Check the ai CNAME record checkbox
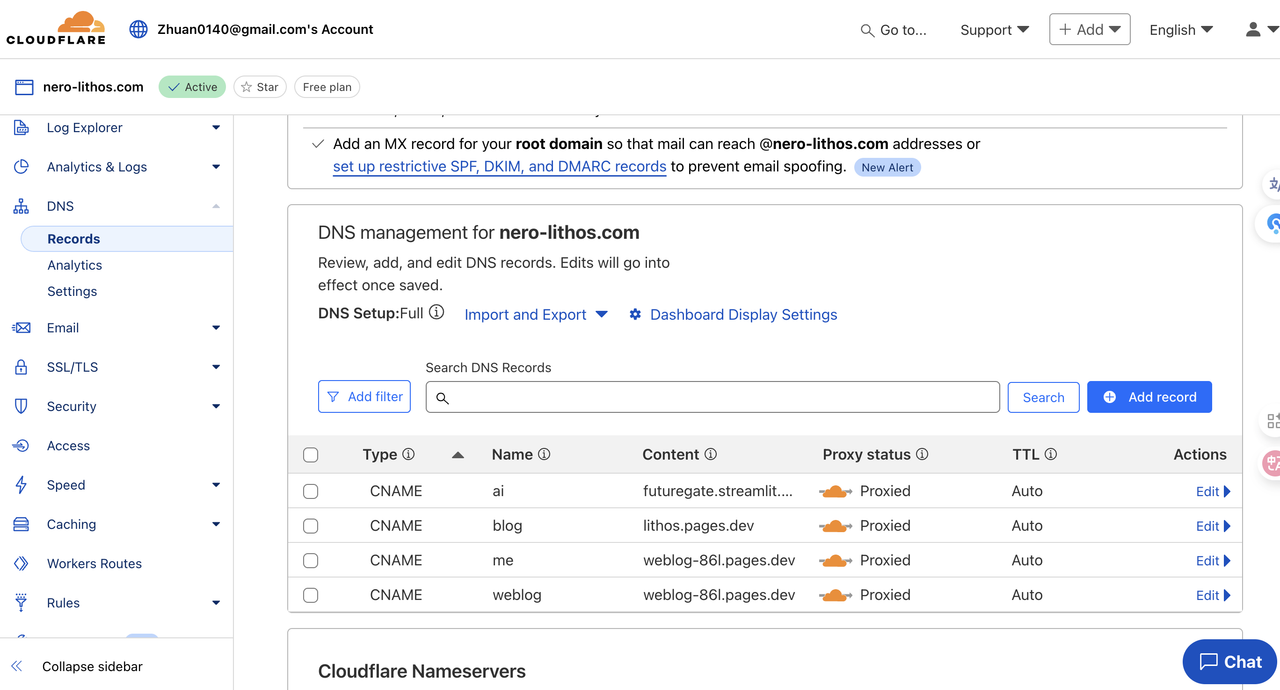 click(311, 491)
